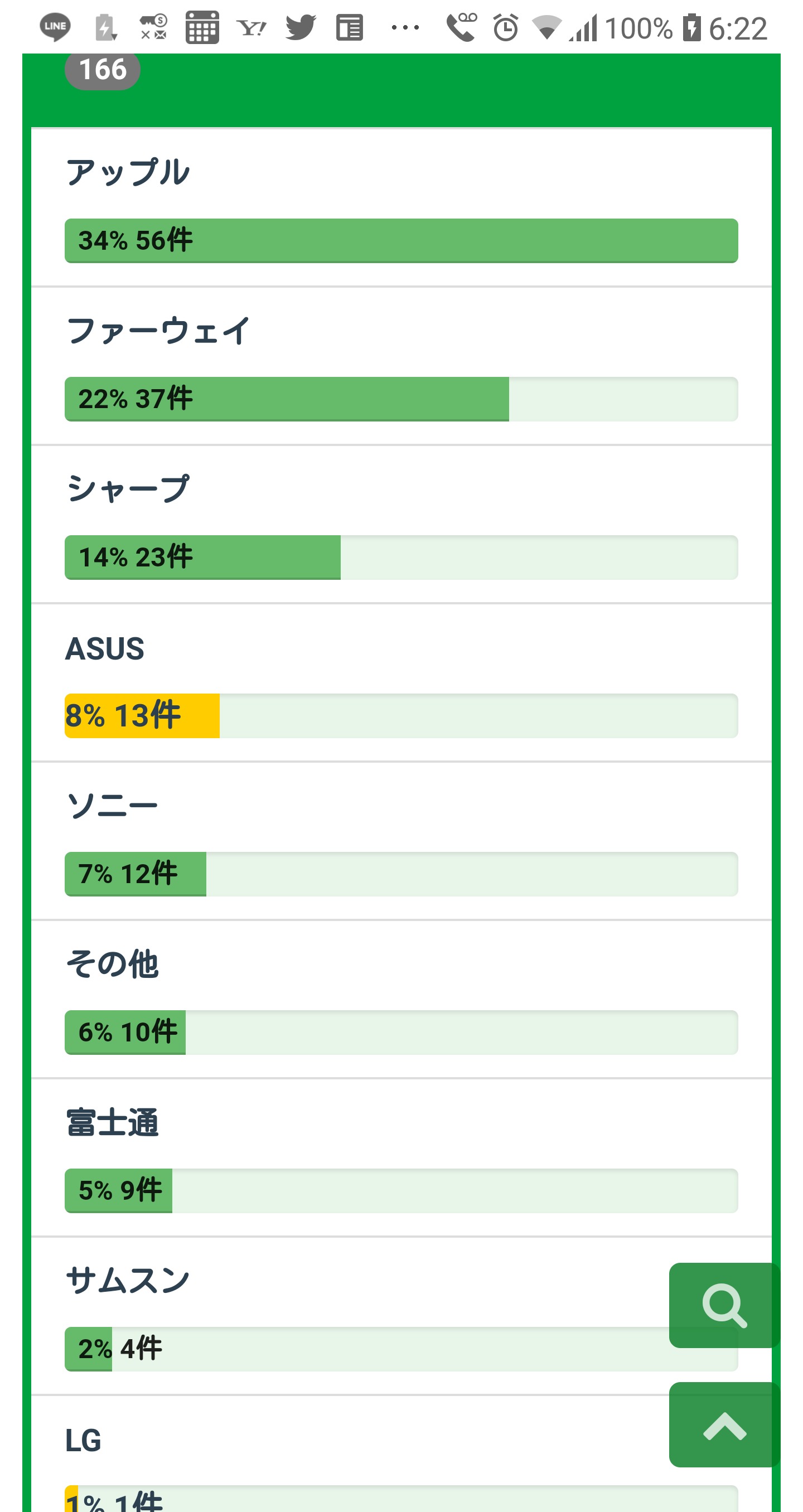Tap the magnifying glass search button
The width and height of the screenshot is (803, 1512).
coord(724,1305)
